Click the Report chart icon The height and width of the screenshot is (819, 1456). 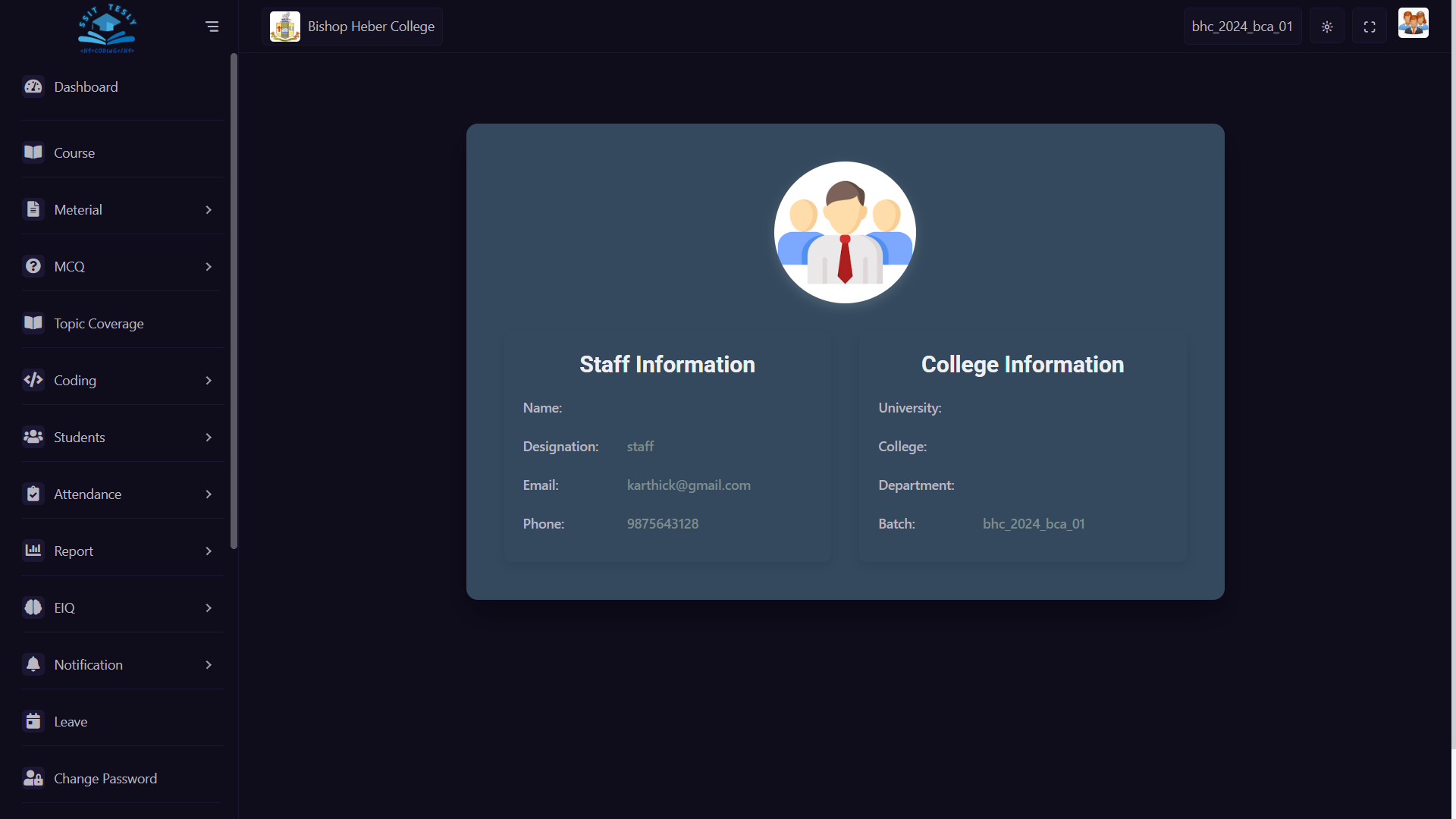pos(33,551)
